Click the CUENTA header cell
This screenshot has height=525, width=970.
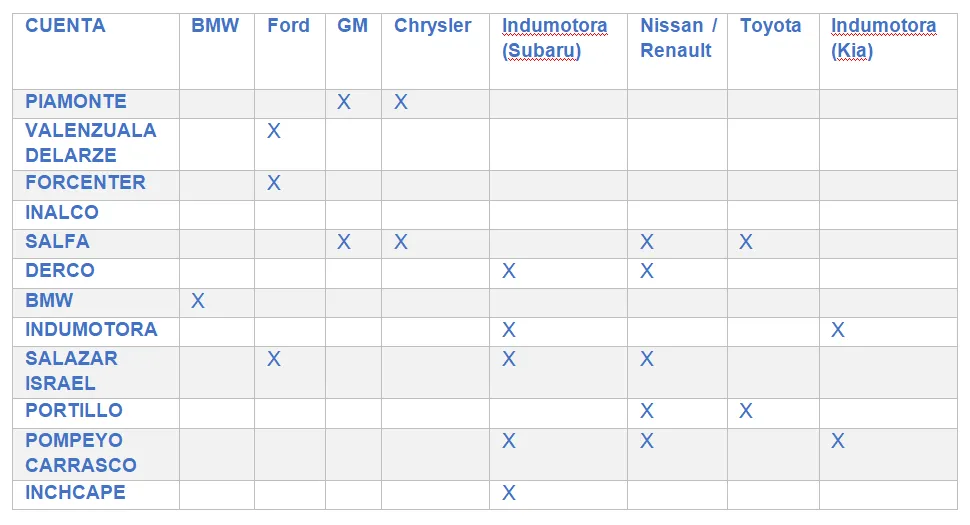click(65, 26)
